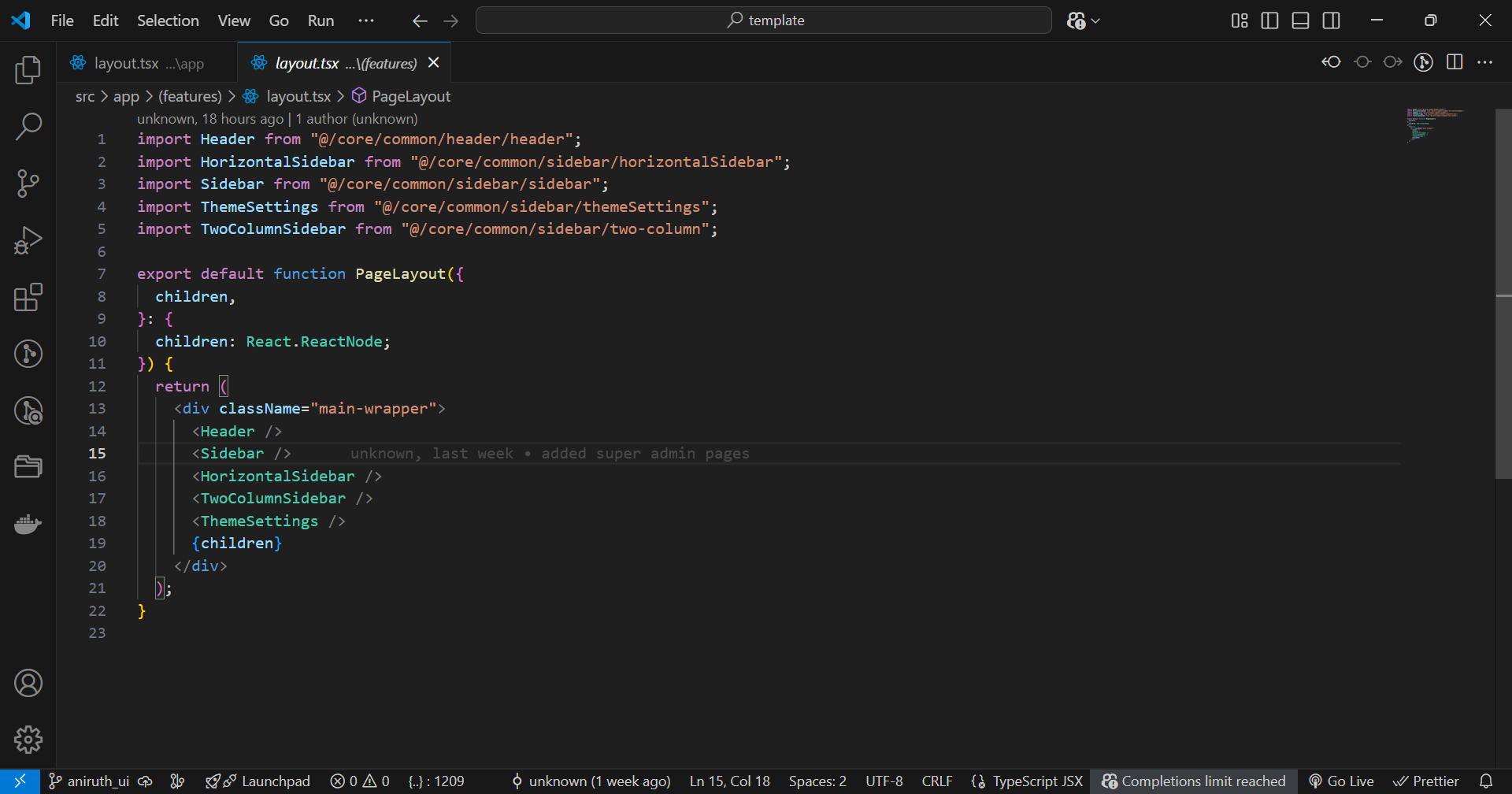Open the Manage gear icon
Image resolution: width=1512 pixels, height=794 pixels.
[x=28, y=740]
